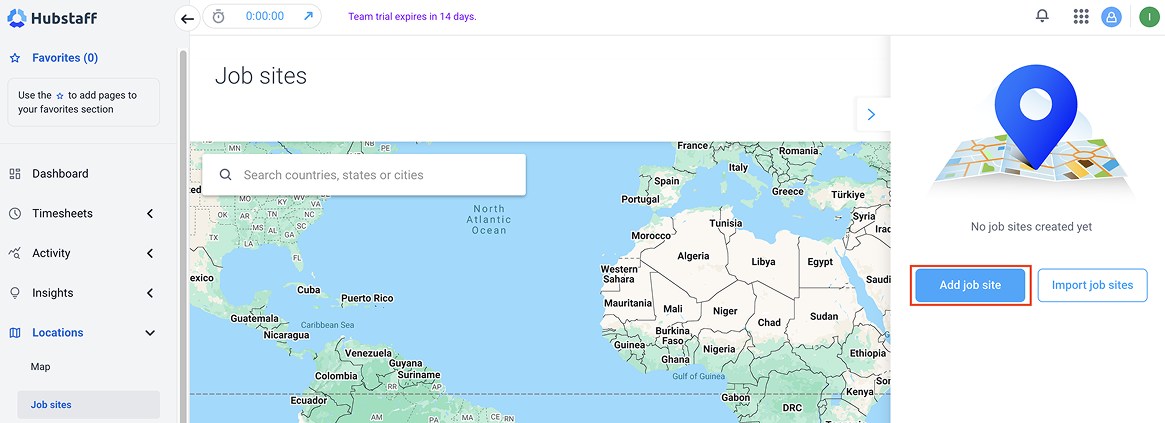
Task: Click the blue organization lock avatar
Action: coord(1111,17)
